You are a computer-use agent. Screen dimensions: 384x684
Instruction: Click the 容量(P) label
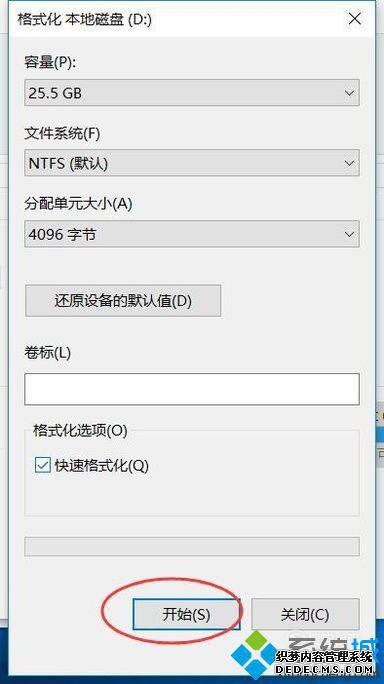tap(50, 63)
